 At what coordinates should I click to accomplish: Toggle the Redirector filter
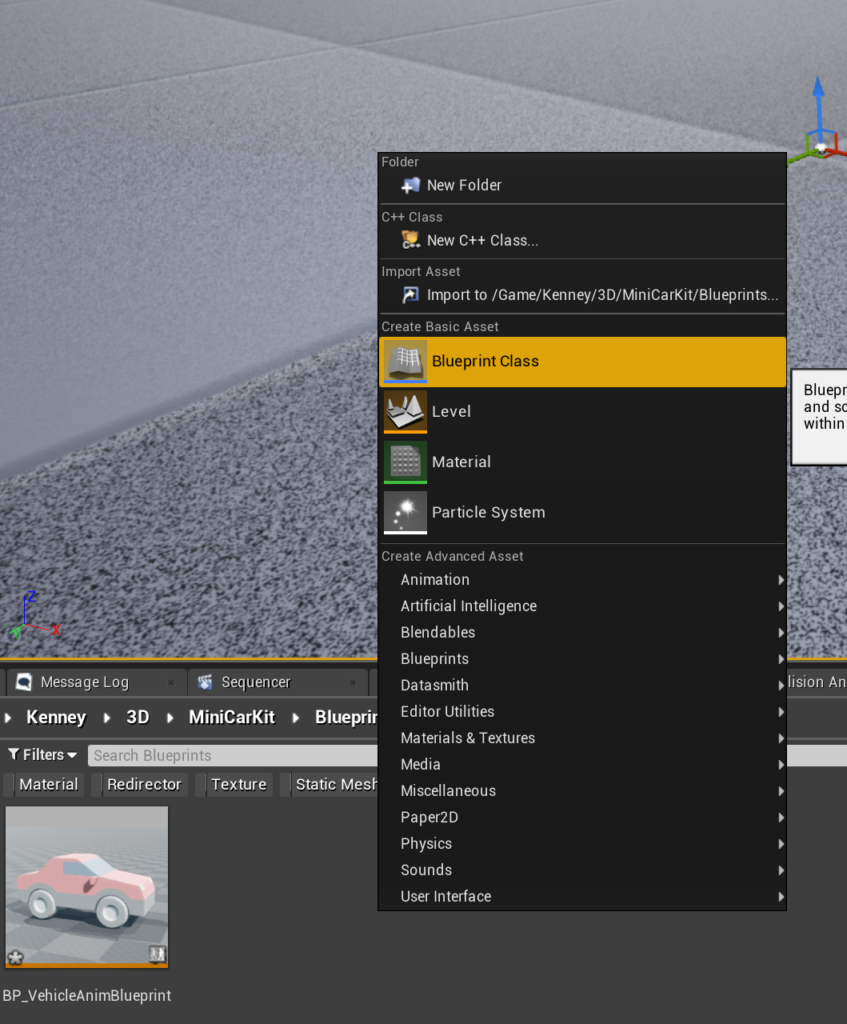tap(144, 784)
